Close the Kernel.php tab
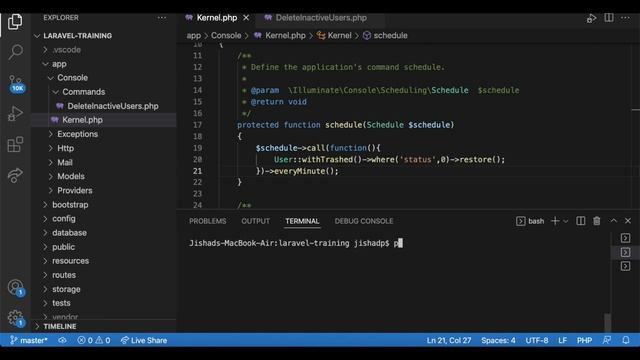 pos(246,18)
